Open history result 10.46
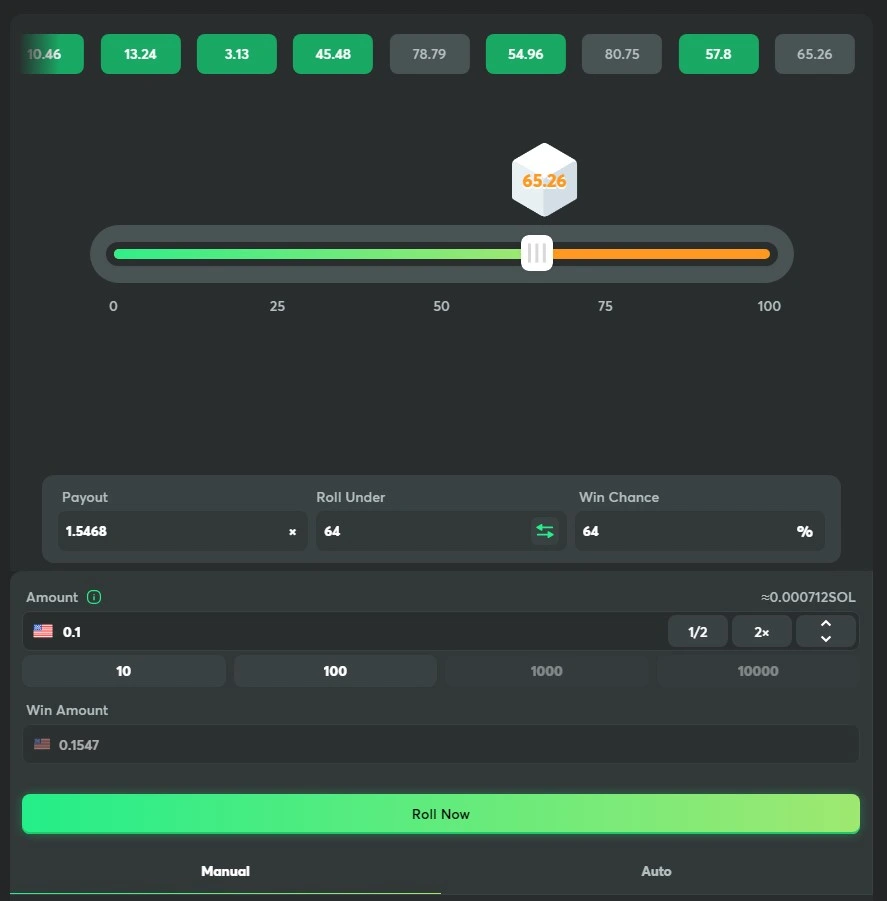 point(52,54)
